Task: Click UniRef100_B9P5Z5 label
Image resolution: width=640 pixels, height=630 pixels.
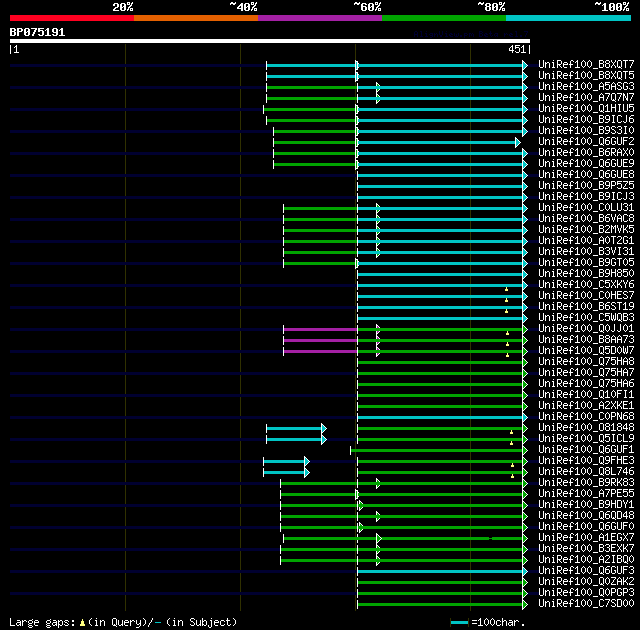Action: point(586,186)
